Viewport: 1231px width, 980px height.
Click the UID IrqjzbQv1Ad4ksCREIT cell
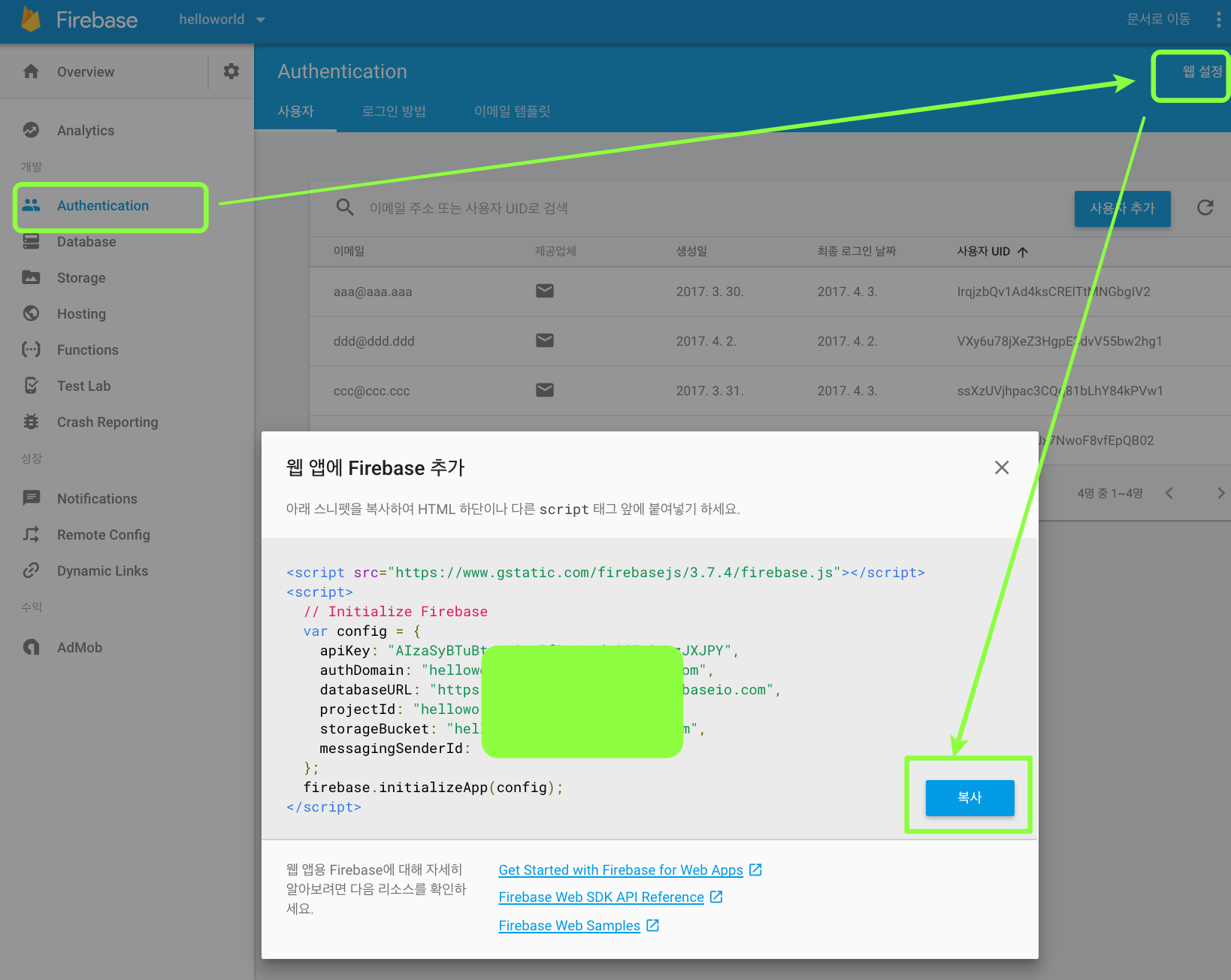[1054, 292]
